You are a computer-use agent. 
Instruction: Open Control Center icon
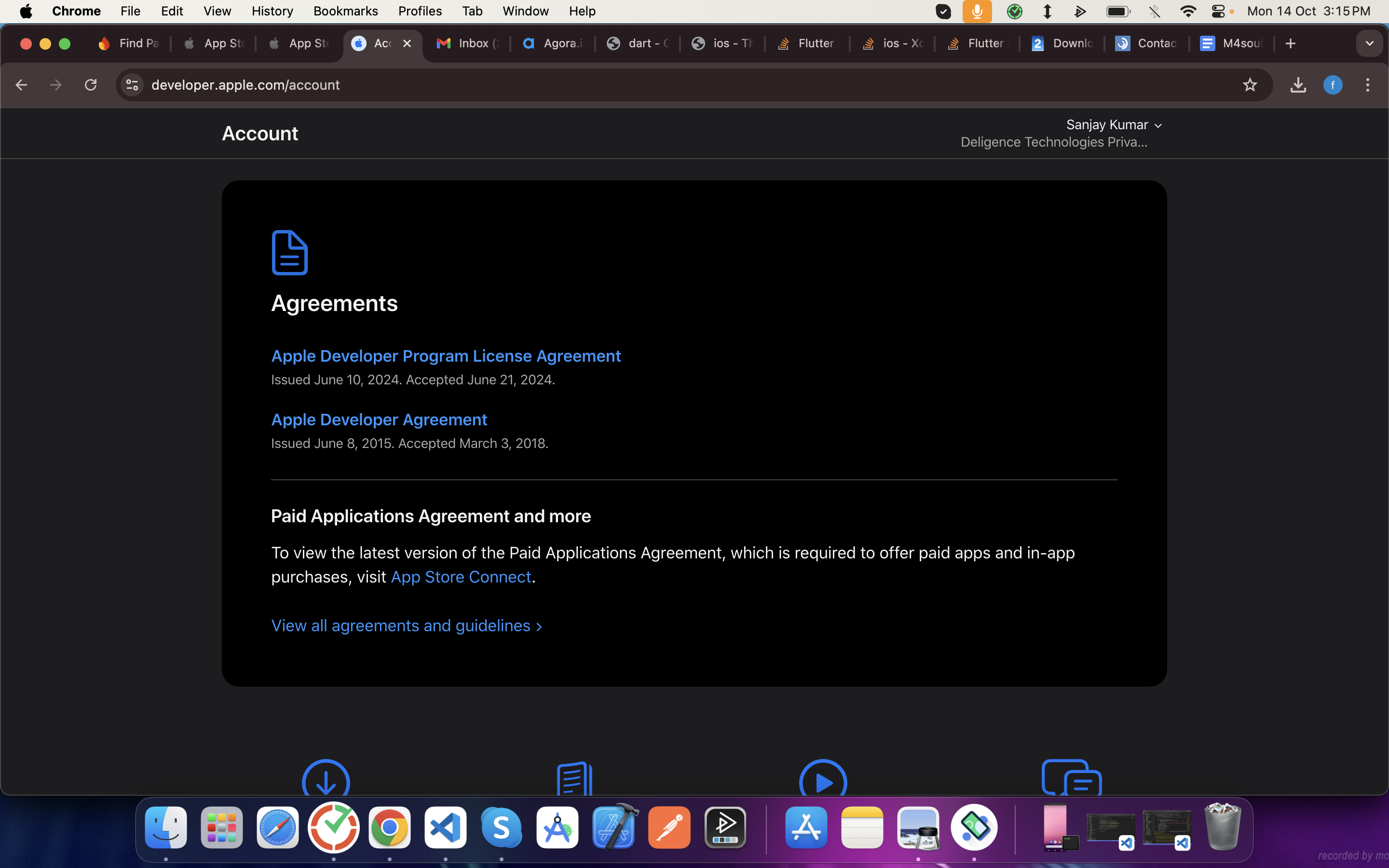pyautogui.click(x=1218, y=11)
